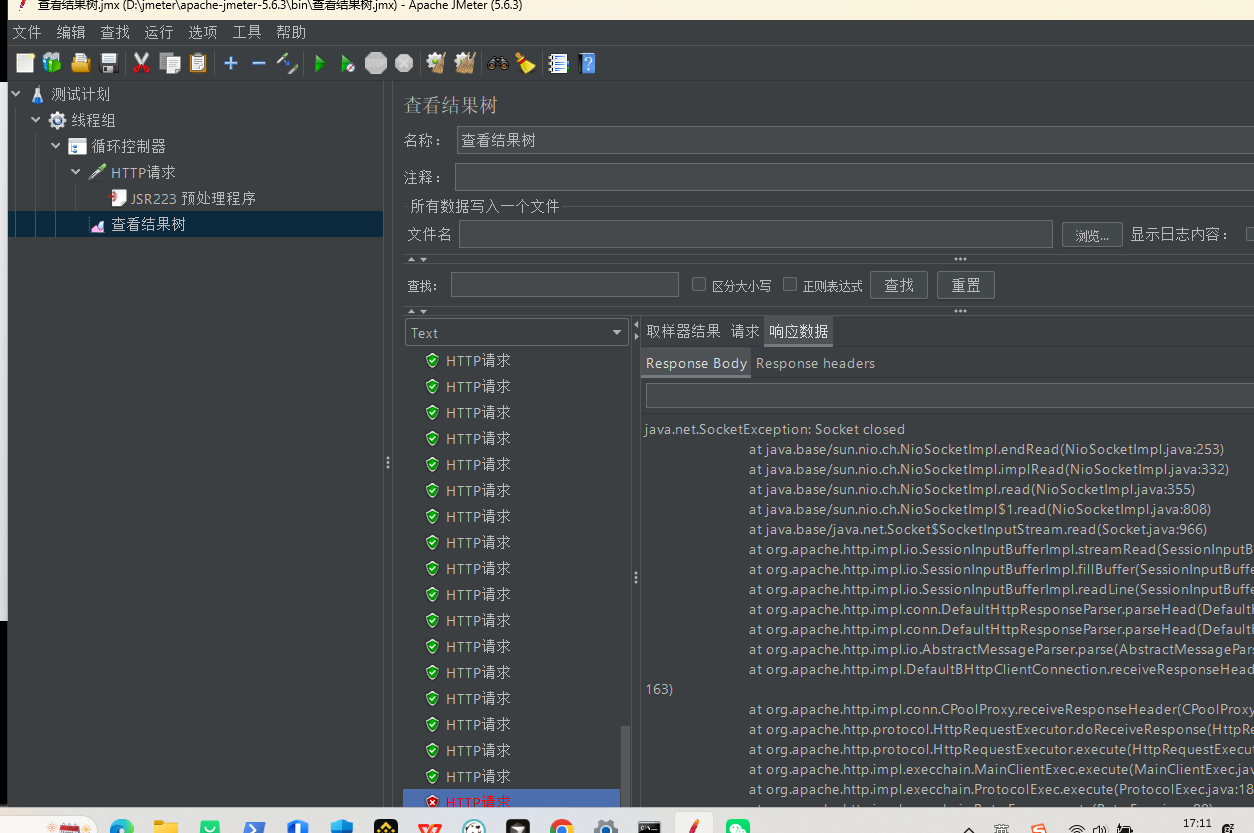Focus the 注释 comment field
Viewport: 1254px width, 833px height.
coord(855,177)
